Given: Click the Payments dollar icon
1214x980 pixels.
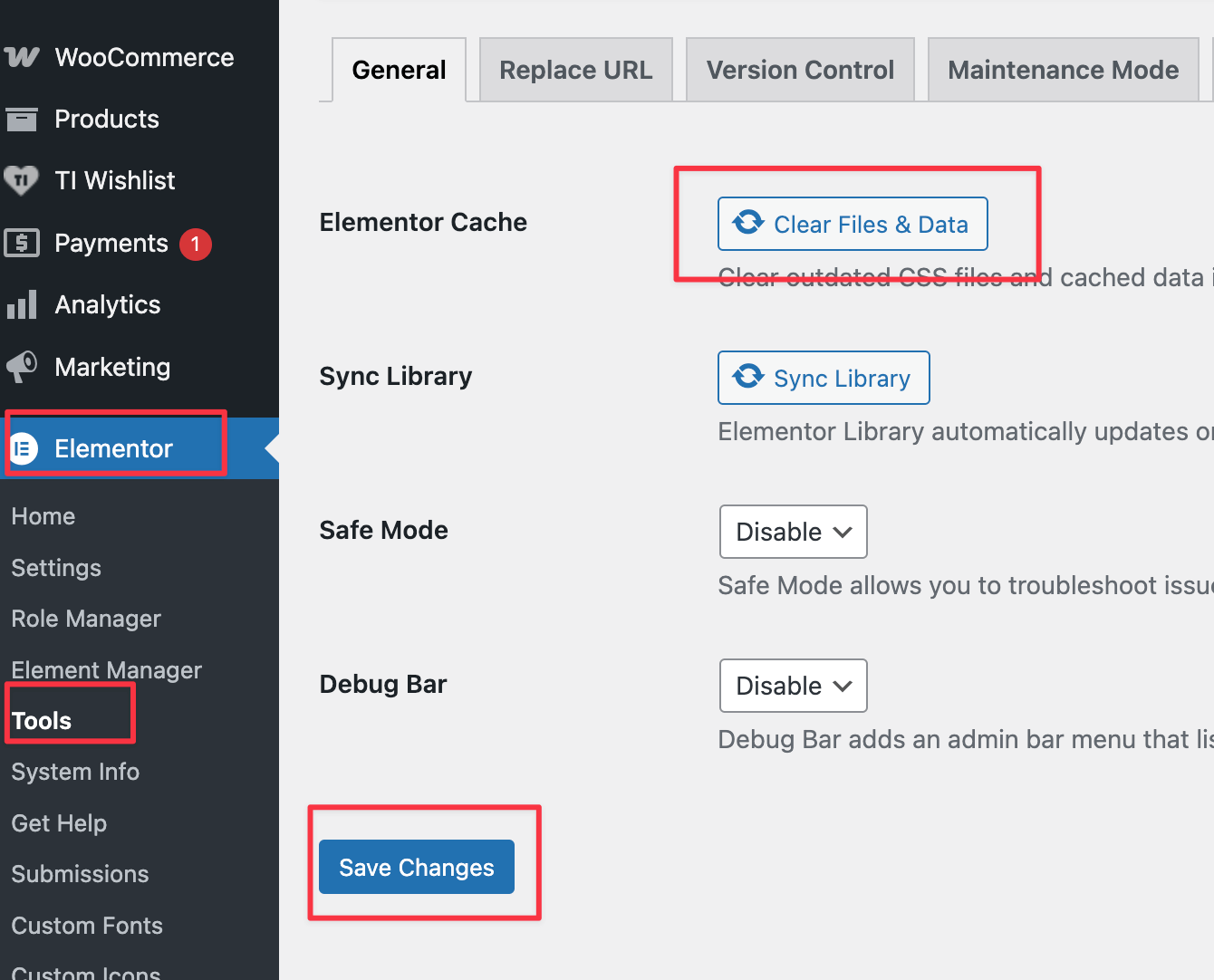Looking at the screenshot, I should tap(22, 243).
